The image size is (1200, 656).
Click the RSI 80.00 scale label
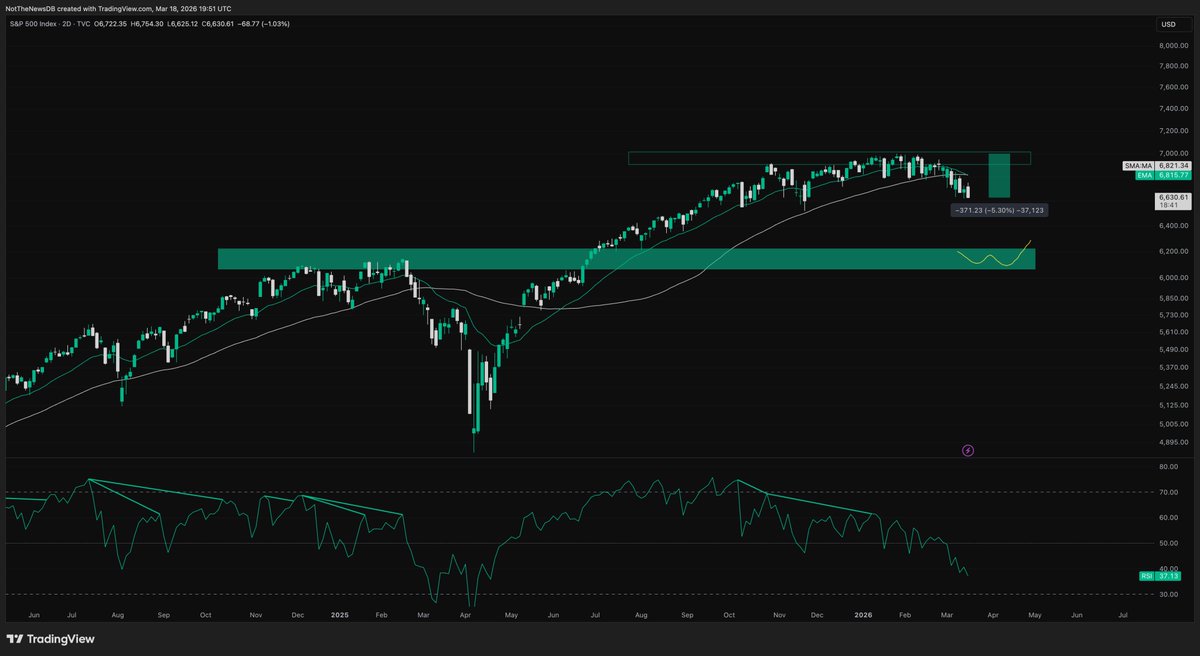pos(1167,467)
